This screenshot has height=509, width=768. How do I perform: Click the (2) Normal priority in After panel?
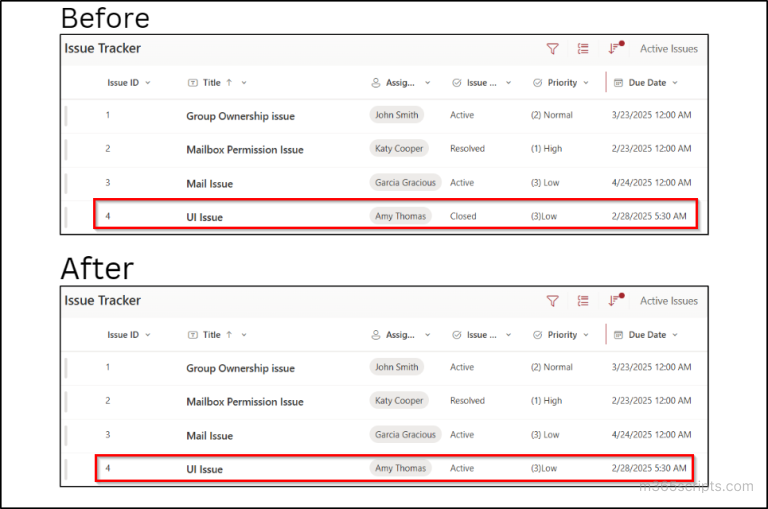coord(552,367)
